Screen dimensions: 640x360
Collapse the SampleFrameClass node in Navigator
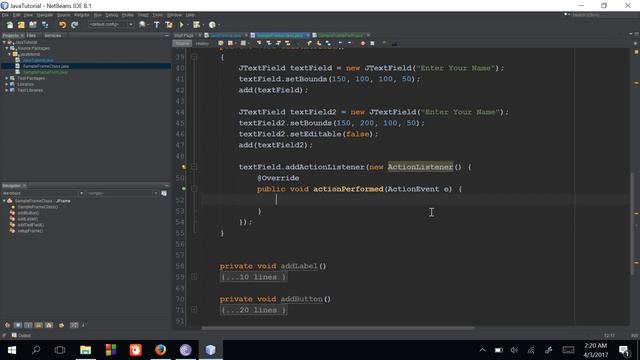click(4, 201)
